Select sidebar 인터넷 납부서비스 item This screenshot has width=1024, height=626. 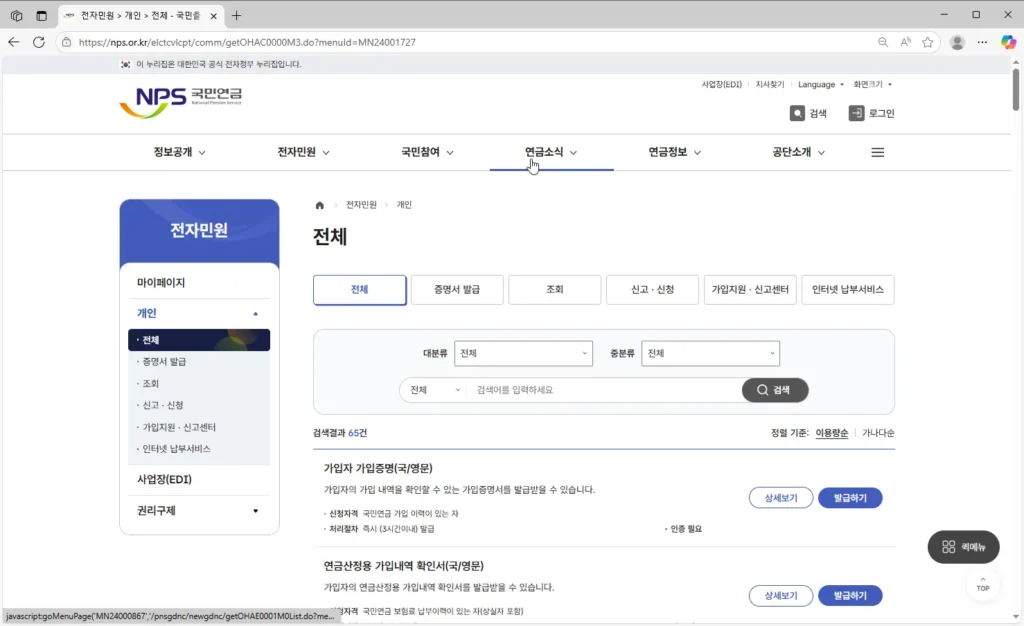(176, 449)
